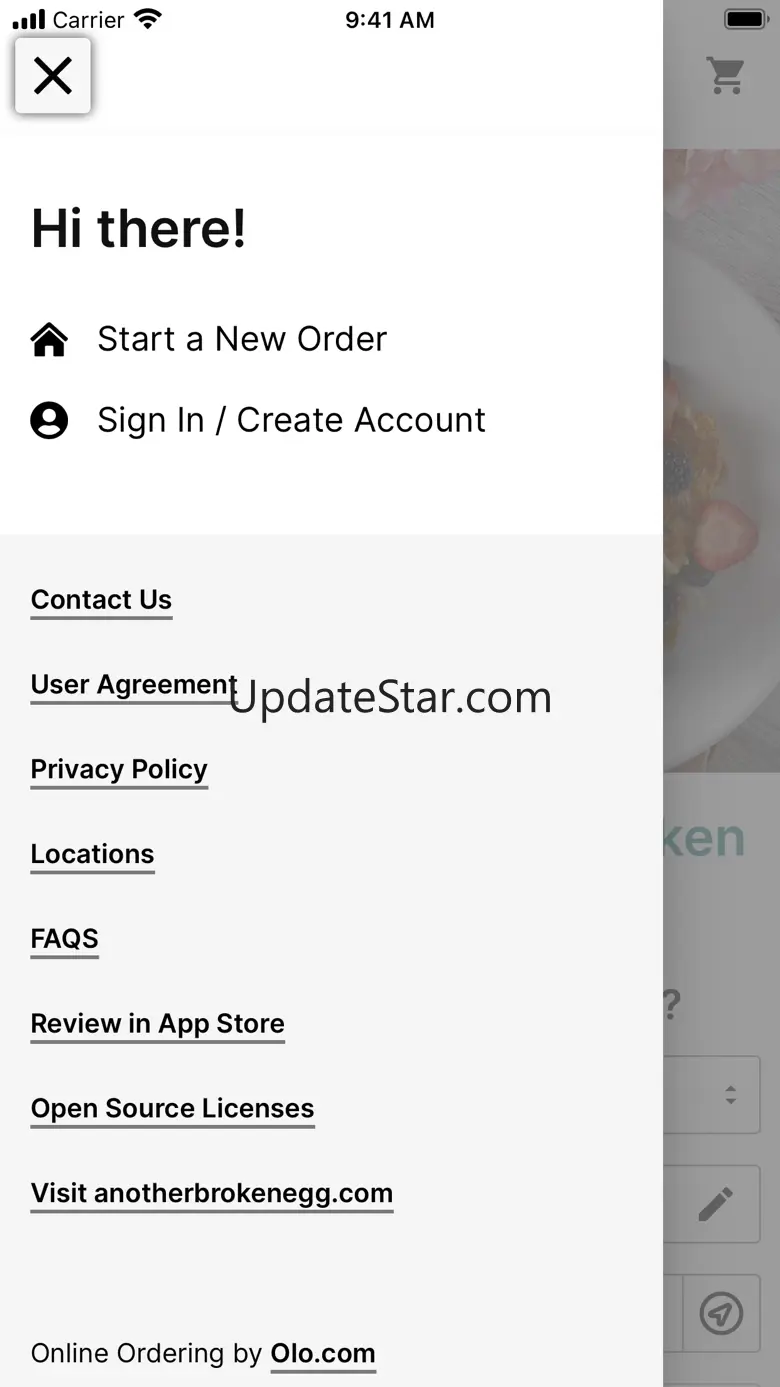Open the dimmed dropdown selector arrows
The image size is (780, 1387).
pos(731,1095)
